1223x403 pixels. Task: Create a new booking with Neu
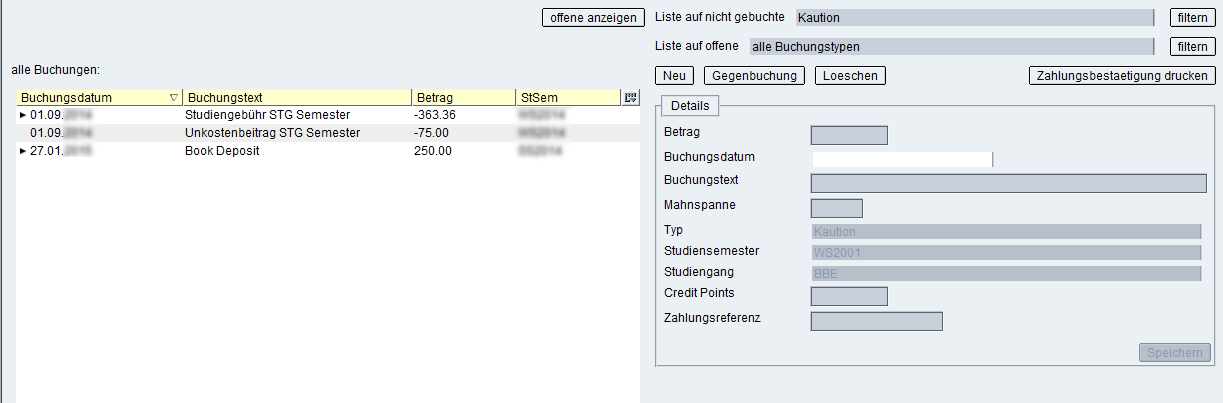coord(676,76)
